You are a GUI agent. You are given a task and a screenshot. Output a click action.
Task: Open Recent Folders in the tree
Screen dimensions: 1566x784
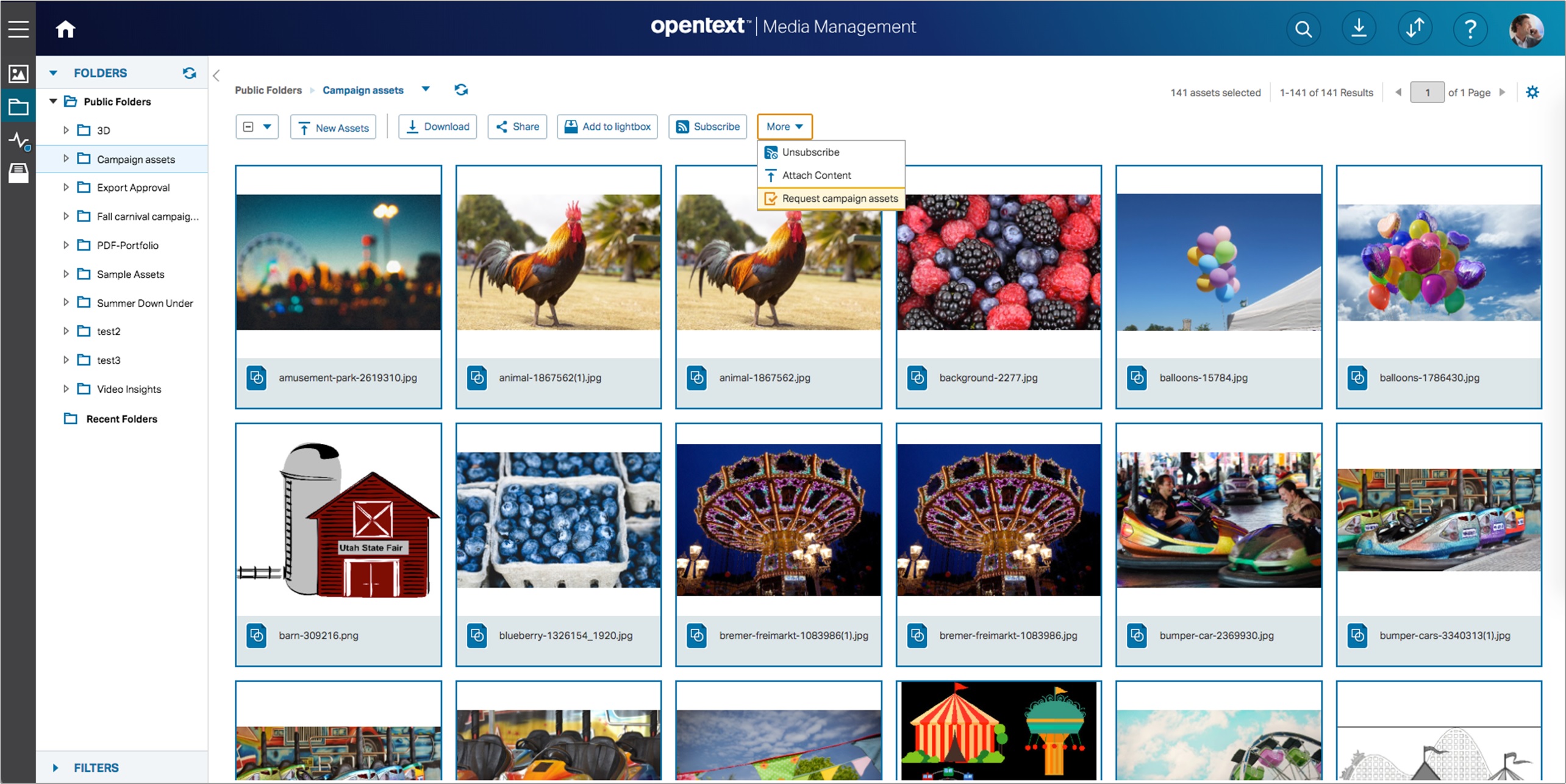(121, 419)
